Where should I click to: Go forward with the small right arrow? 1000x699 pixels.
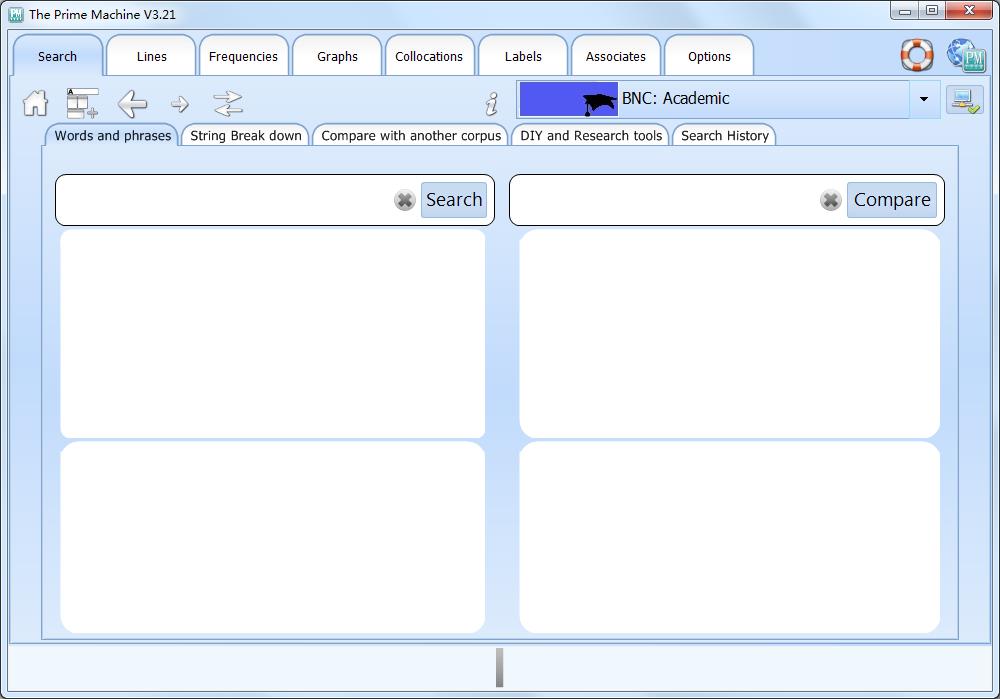[180, 104]
